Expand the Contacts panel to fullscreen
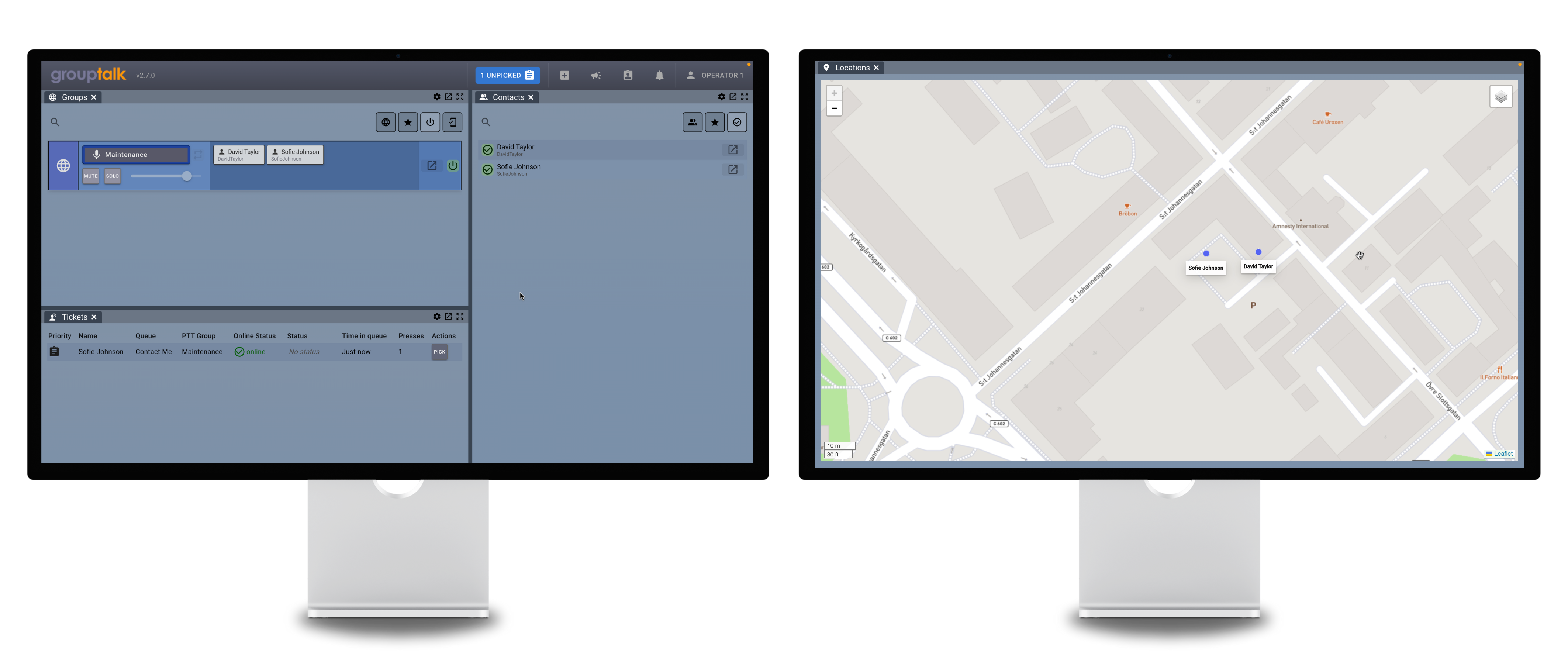The width and height of the screenshot is (1568, 669). [x=745, y=97]
